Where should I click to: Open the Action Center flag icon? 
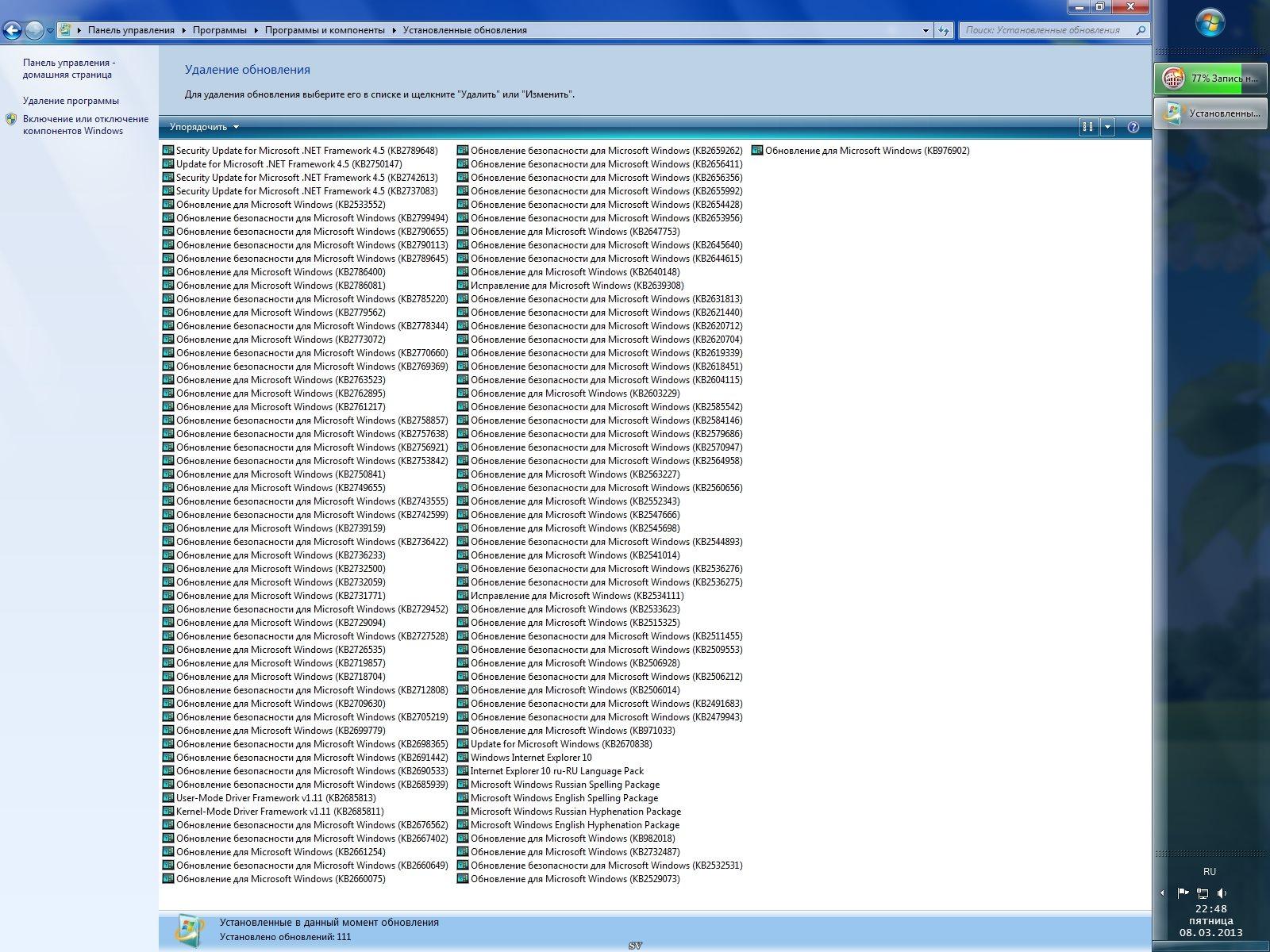click(1183, 892)
